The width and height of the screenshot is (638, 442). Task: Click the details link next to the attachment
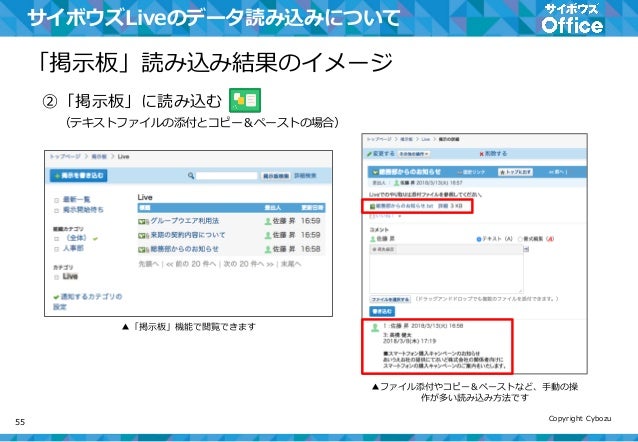(x=443, y=207)
